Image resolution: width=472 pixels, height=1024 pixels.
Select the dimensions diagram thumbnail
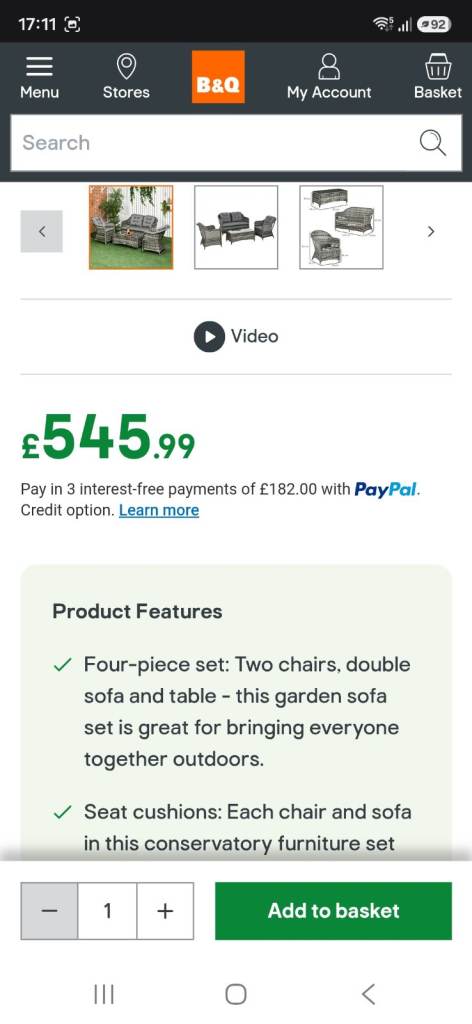tap(341, 227)
